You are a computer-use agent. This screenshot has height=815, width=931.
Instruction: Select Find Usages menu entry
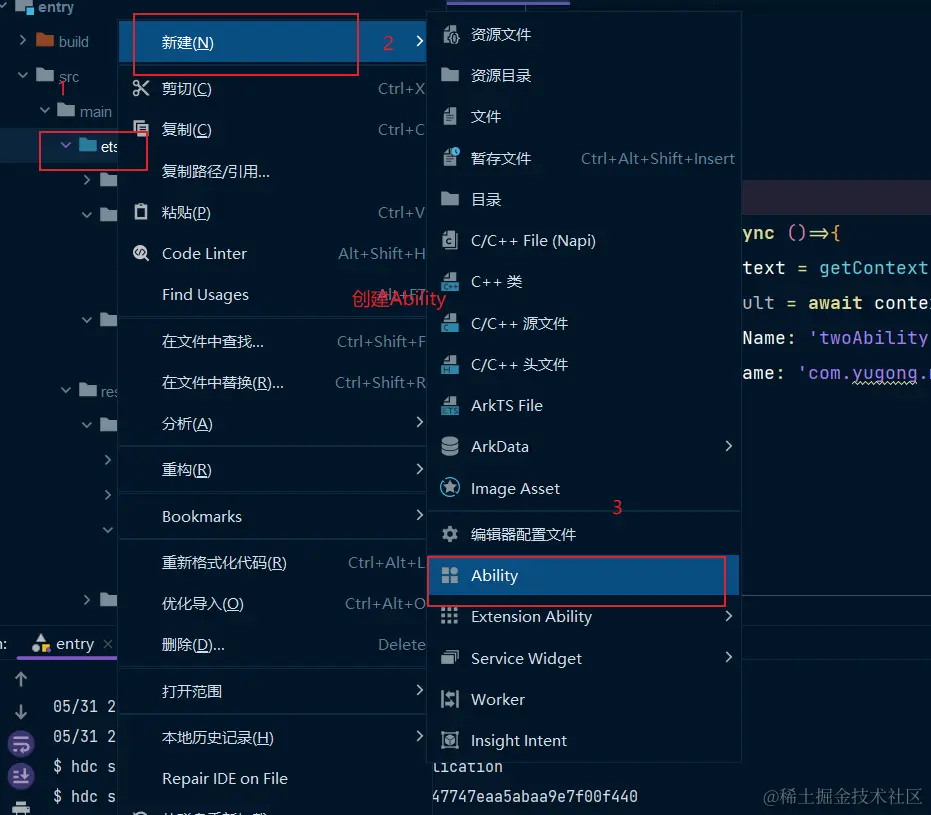click(x=273, y=294)
